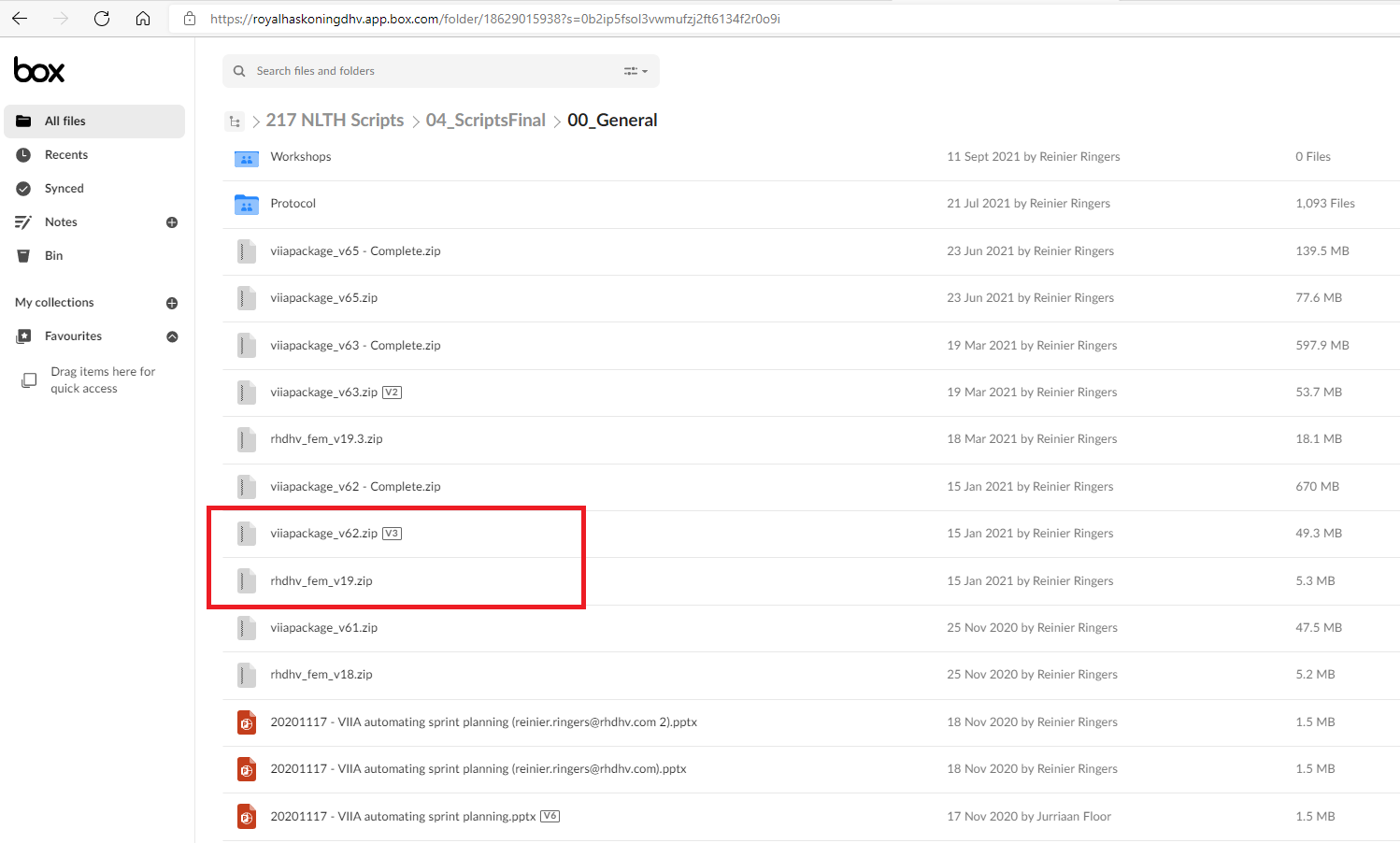1400x843 pixels.
Task: Click the browser address bar URL
Action: point(495,19)
